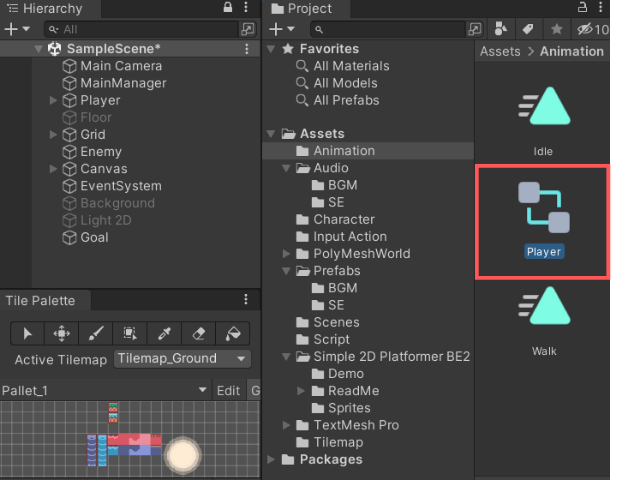Choose the eraser tool in Tile Palette

pyautogui.click(x=198, y=334)
